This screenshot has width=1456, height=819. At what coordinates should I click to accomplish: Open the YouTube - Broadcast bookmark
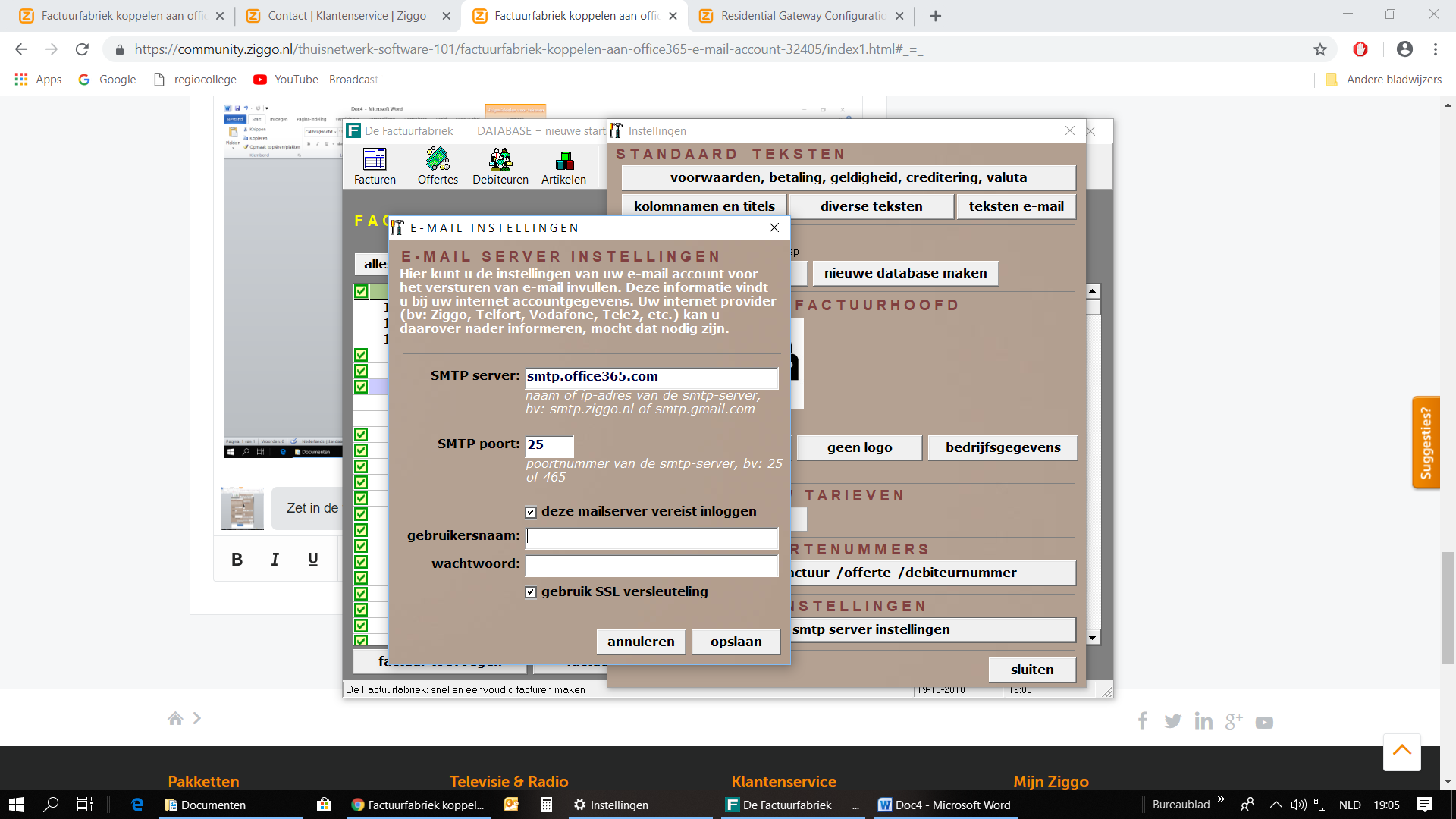point(316,80)
